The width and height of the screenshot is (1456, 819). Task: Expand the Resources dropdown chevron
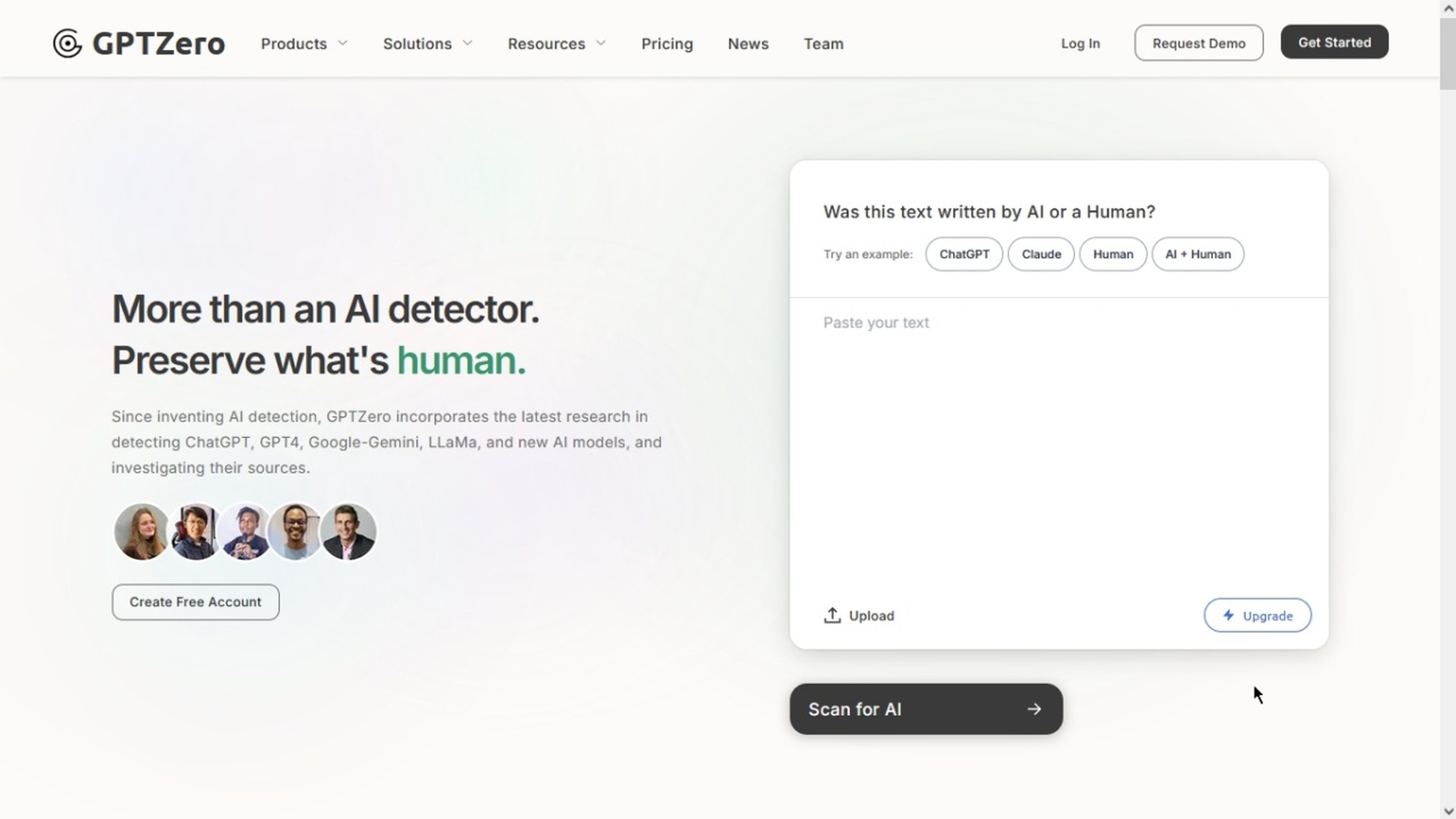click(x=601, y=43)
